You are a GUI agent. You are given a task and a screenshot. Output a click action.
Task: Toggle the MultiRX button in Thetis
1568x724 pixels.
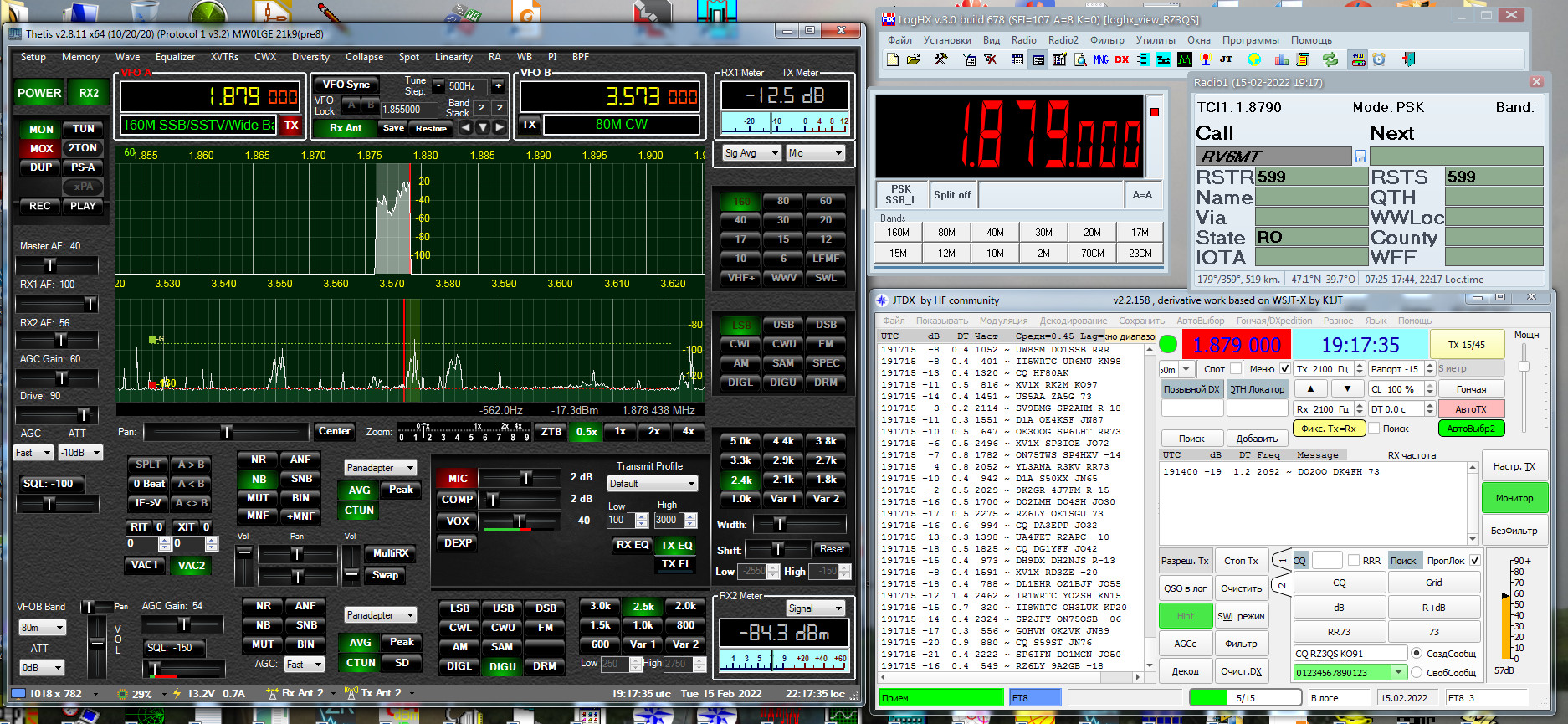pyautogui.click(x=391, y=553)
